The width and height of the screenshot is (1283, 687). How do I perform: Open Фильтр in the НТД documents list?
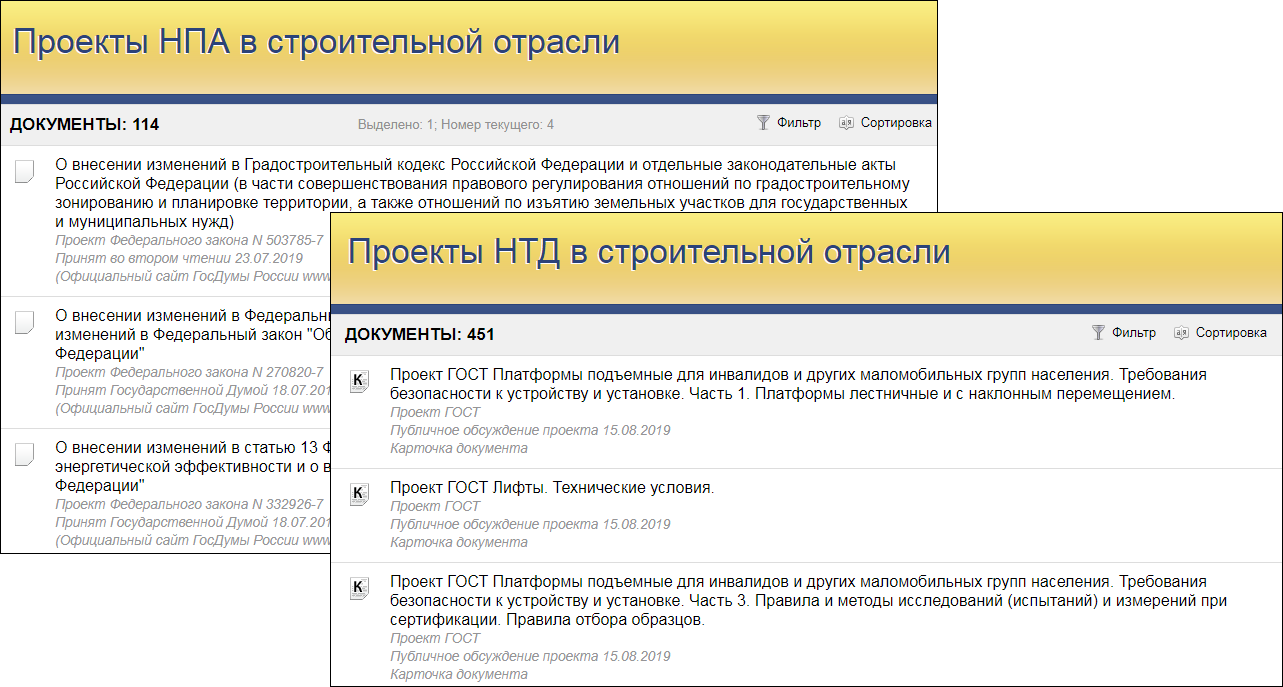coord(1134,333)
